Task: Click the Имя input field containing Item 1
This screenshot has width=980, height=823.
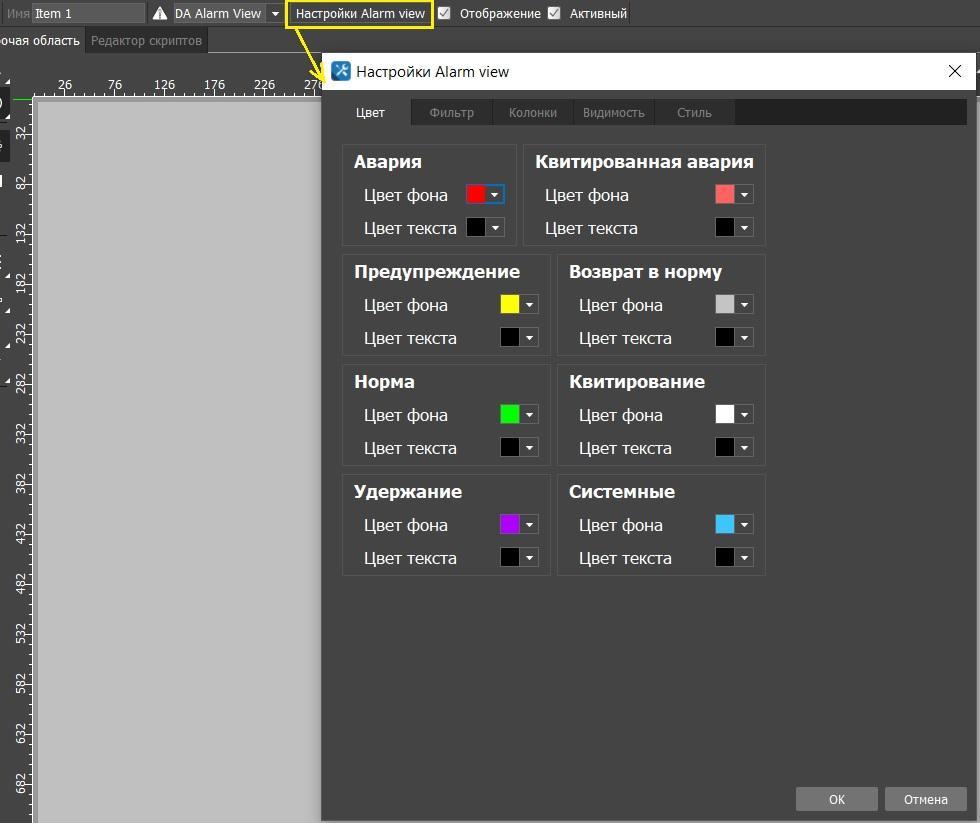Action: (88, 14)
